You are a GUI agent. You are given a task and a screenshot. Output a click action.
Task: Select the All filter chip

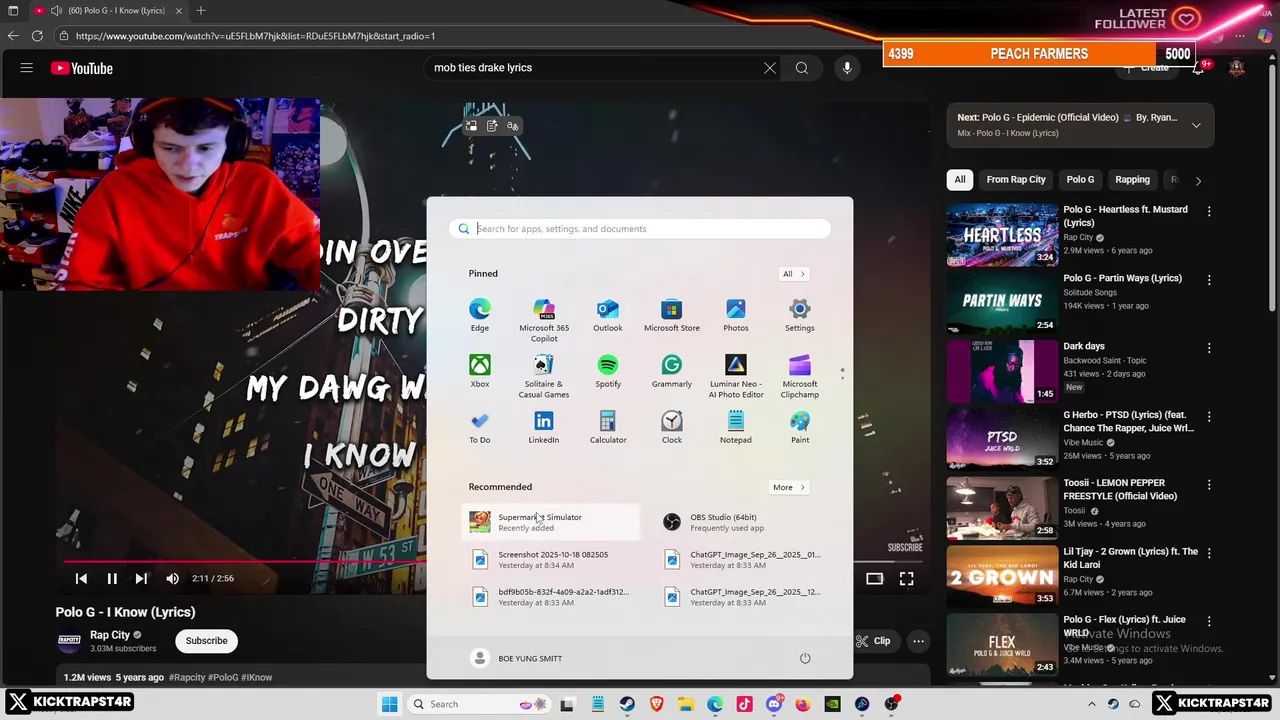[x=960, y=180]
